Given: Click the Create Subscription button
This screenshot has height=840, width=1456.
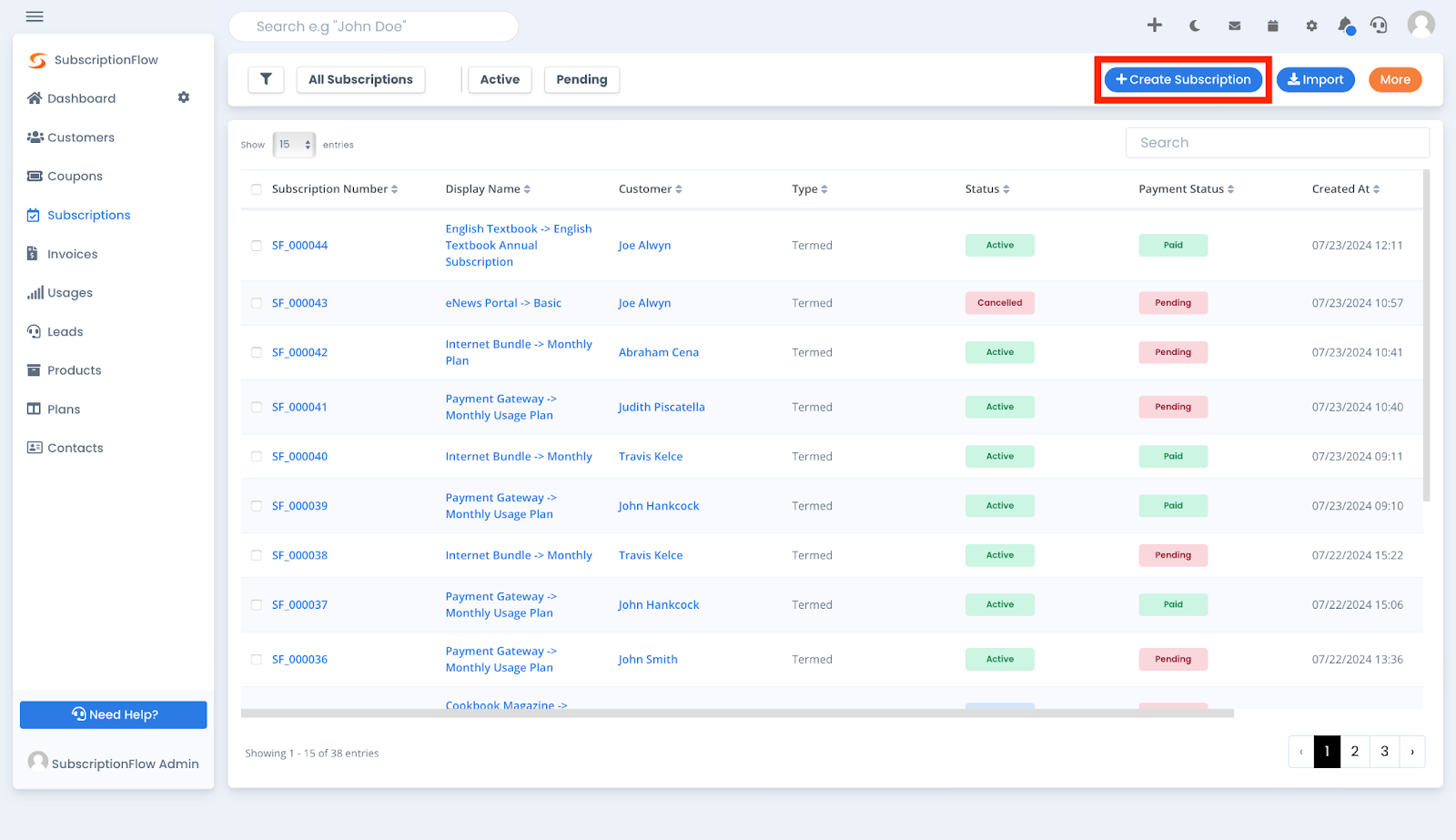Looking at the screenshot, I should [x=1183, y=79].
